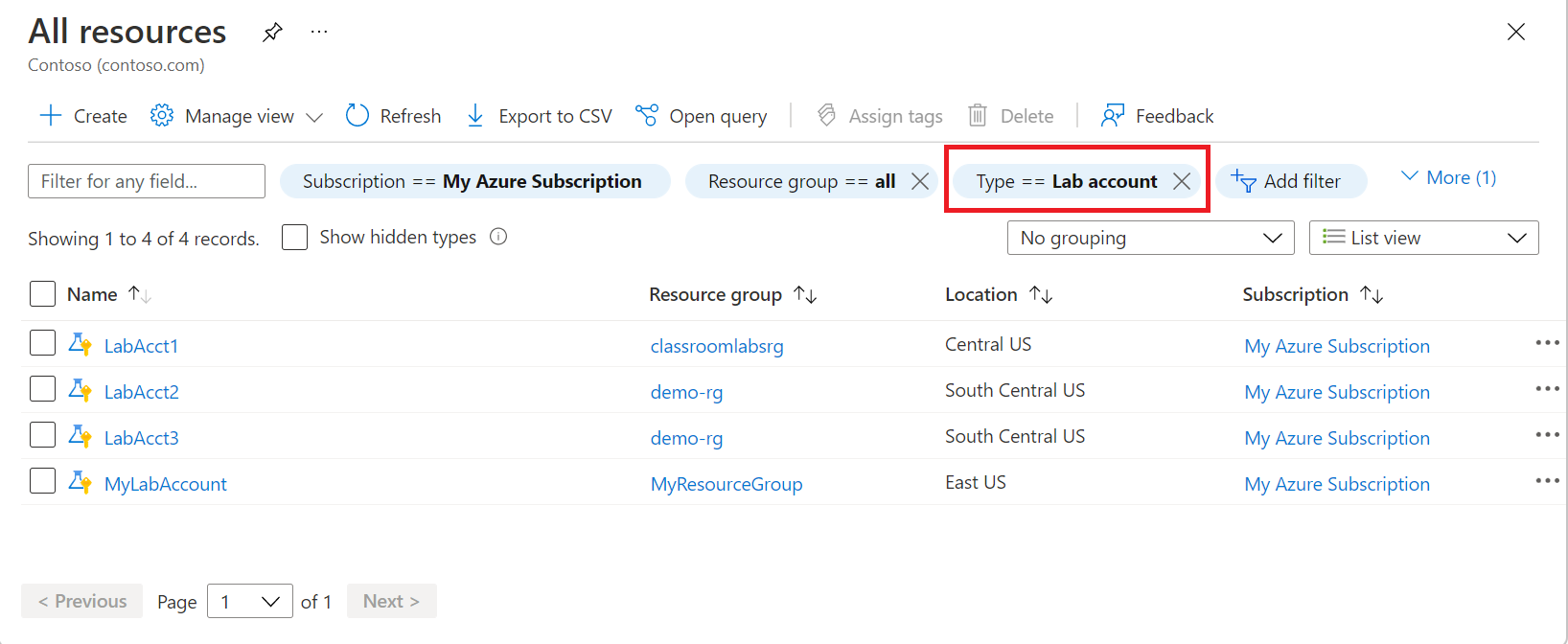The image size is (1568, 644).
Task: Click the Central US location cell
Action: point(988,344)
